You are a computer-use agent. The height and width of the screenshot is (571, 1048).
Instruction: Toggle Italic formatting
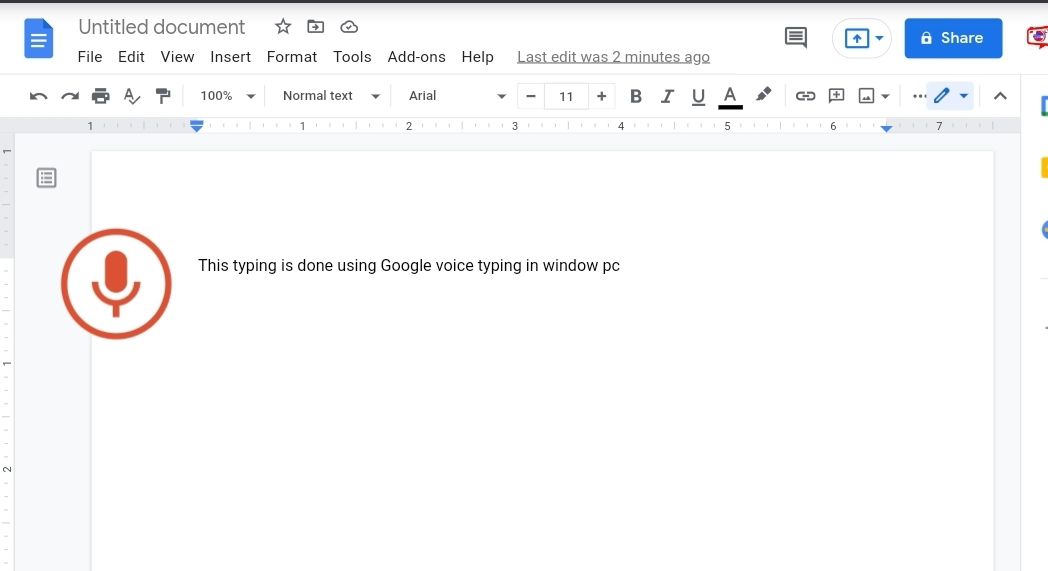[x=666, y=96]
